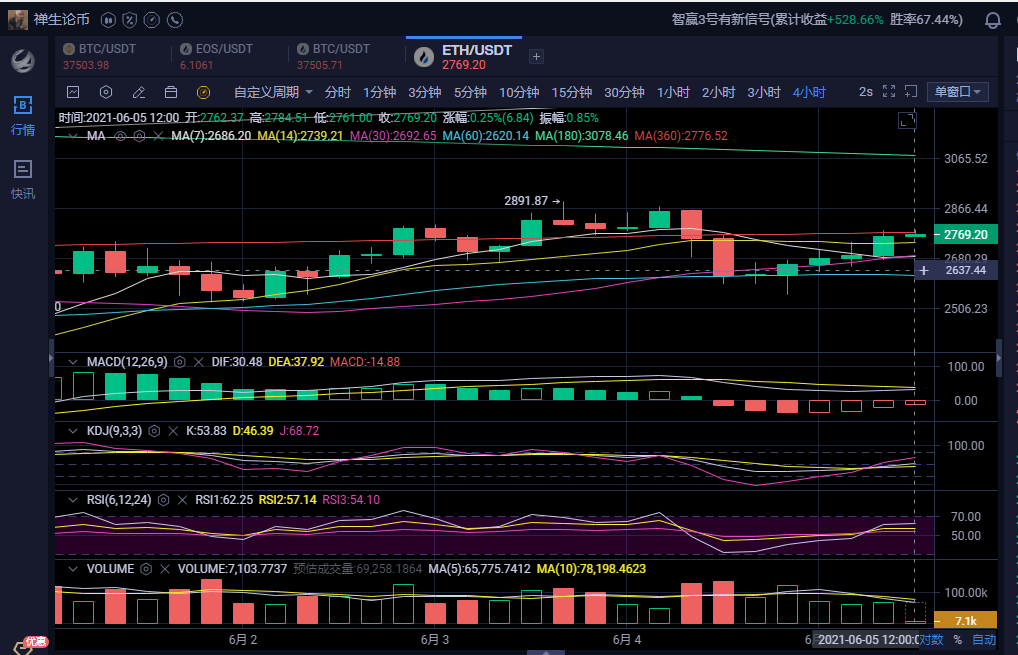Select the 30分钟 timeframe
This screenshot has height=655, width=1018.
625,92
